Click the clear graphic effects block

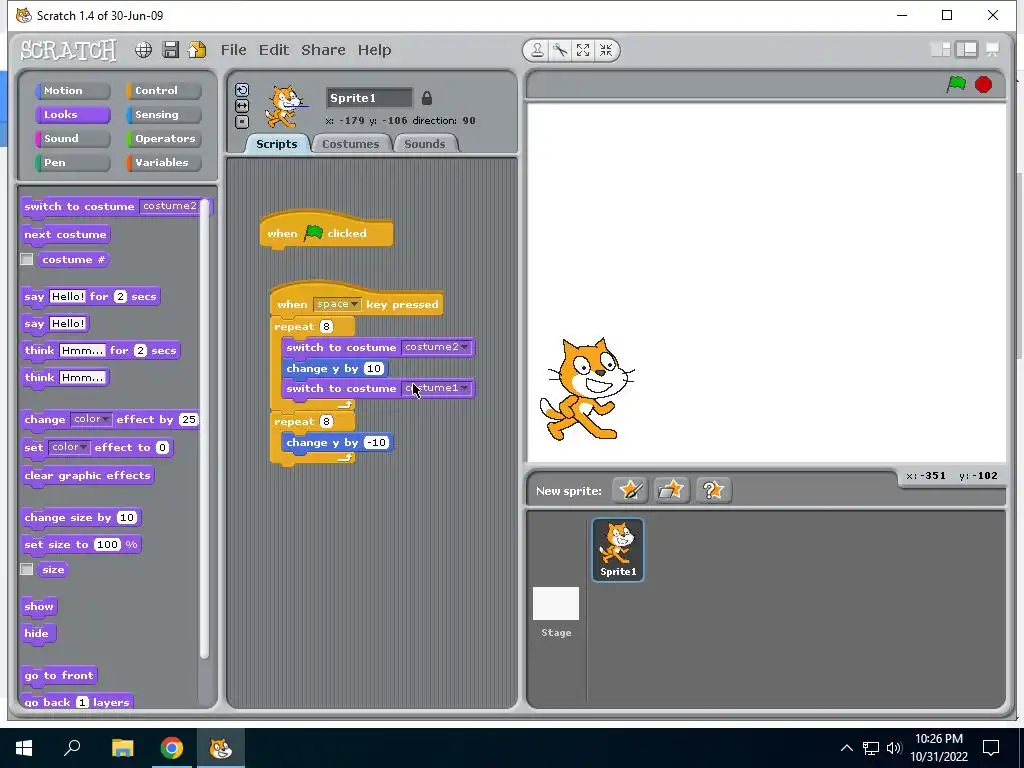tap(88, 475)
